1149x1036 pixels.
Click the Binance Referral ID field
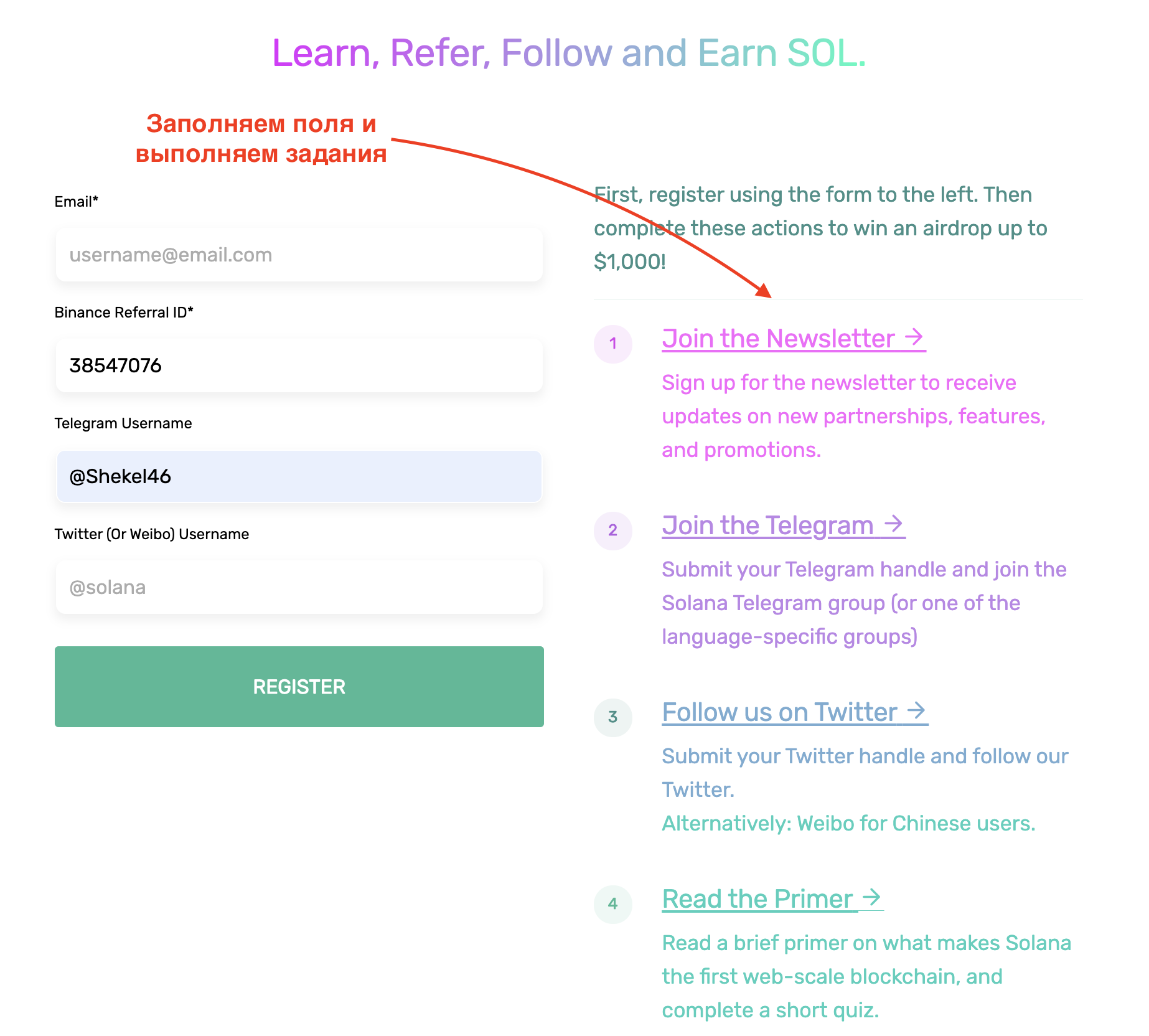click(x=299, y=365)
